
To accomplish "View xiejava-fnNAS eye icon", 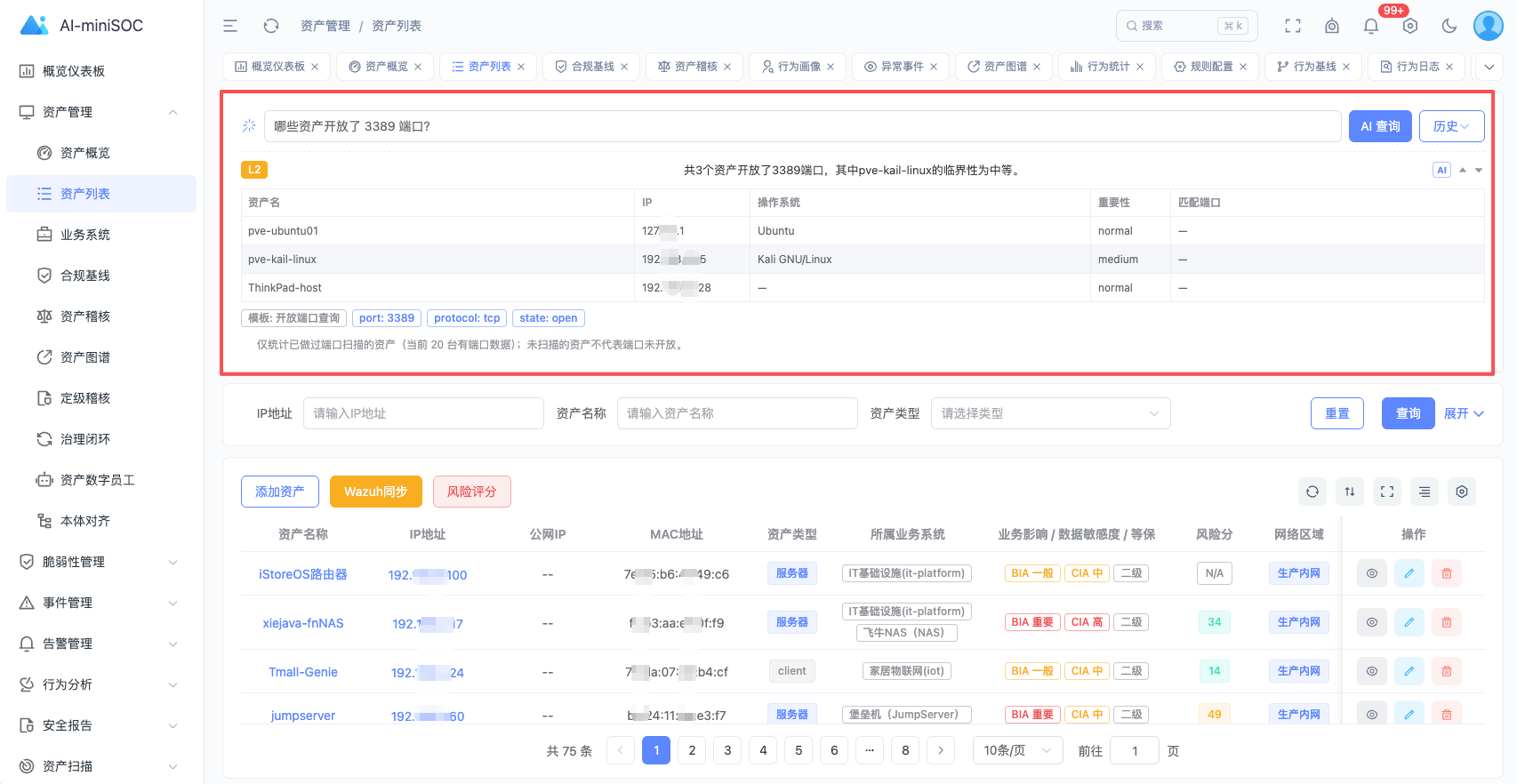I will [x=1372, y=622].
